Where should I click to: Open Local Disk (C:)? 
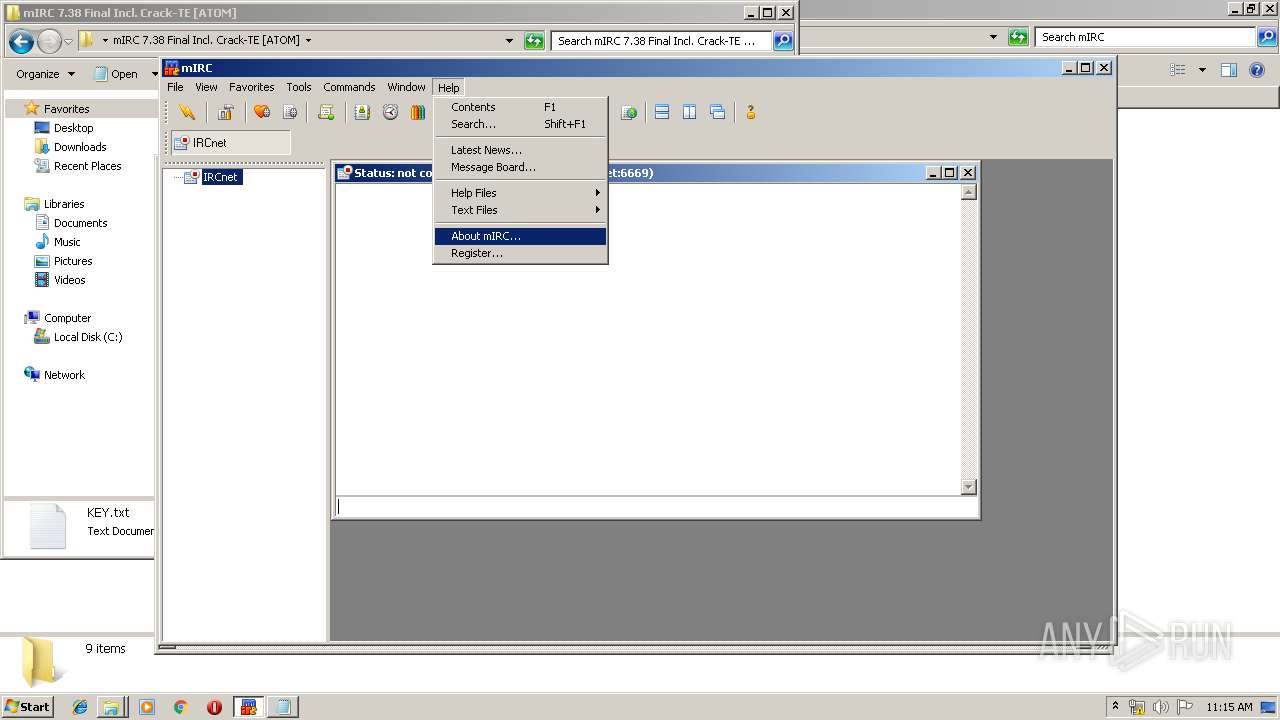[88, 337]
